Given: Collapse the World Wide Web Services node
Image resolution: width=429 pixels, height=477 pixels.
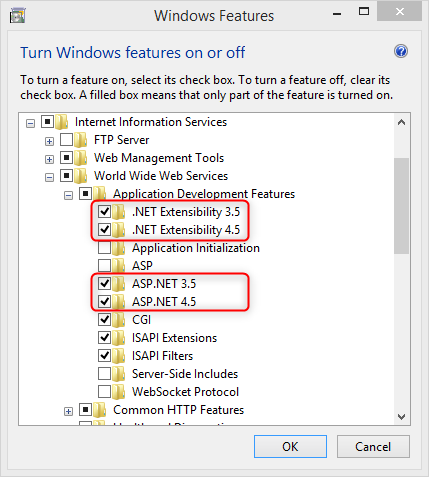Looking at the screenshot, I should (49, 177).
